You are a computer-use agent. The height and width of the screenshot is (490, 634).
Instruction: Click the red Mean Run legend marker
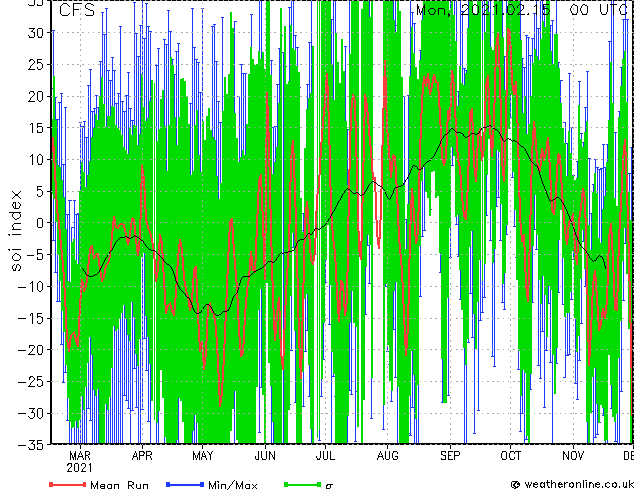point(68,484)
